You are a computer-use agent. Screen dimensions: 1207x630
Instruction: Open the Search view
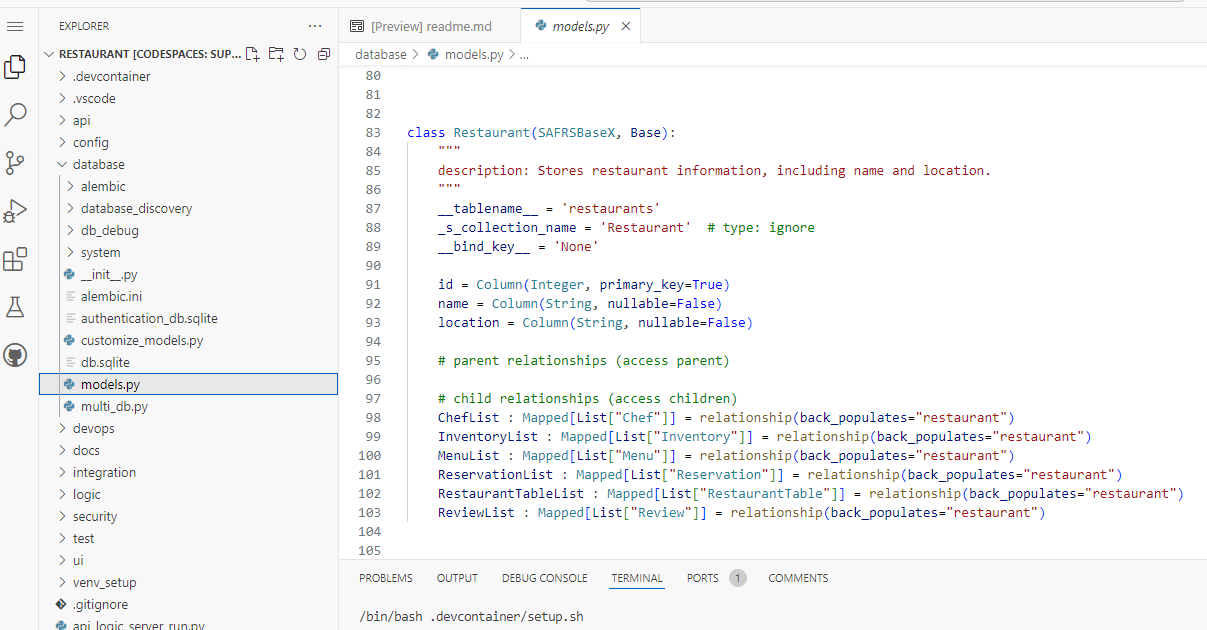(x=15, y=115)
